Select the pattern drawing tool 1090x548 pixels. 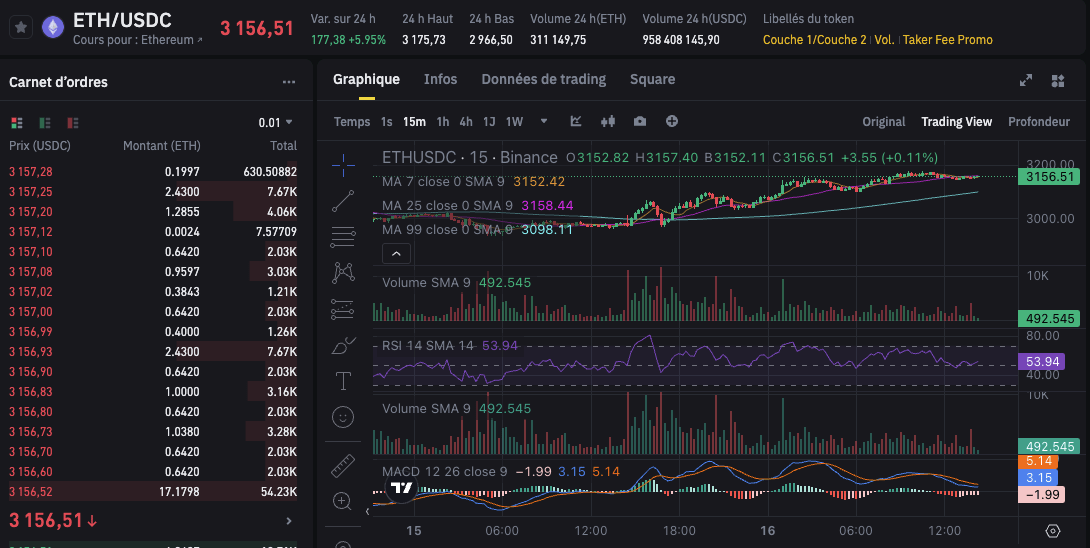[x=343, y=273]
